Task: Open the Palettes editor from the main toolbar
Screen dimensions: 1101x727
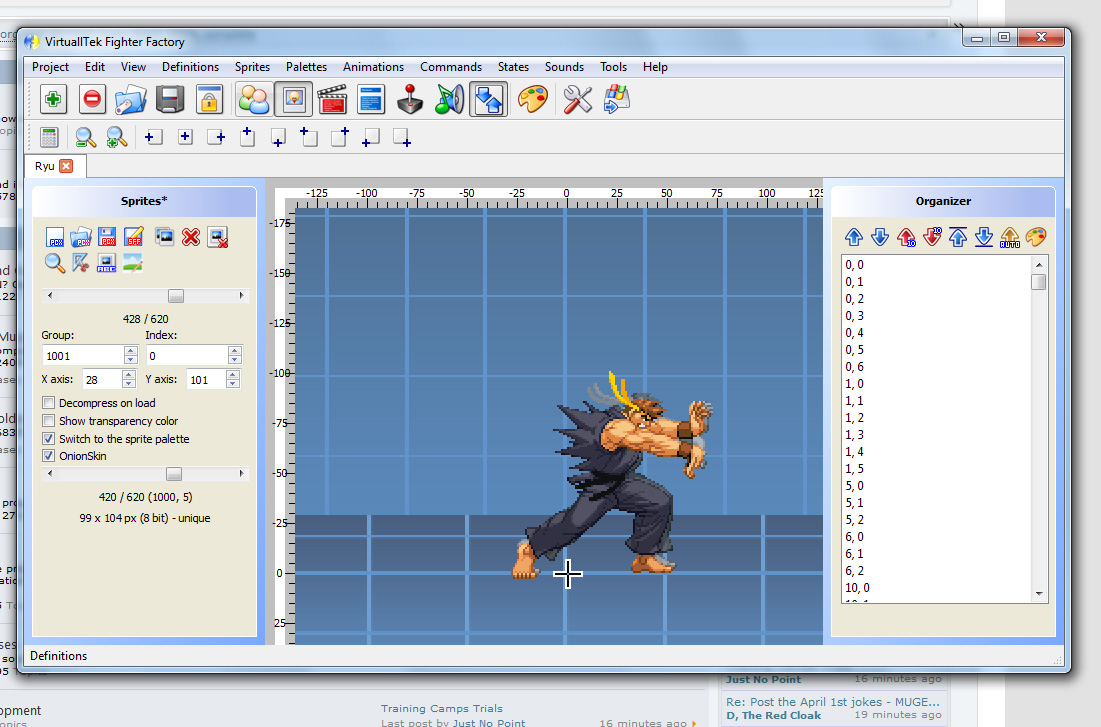Action: (533, 99)
